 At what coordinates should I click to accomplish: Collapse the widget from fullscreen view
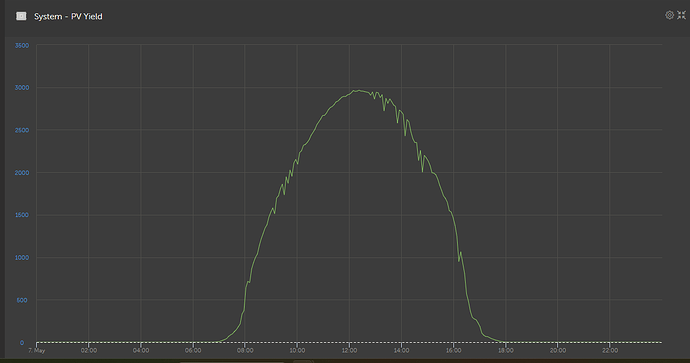point(682,15)
